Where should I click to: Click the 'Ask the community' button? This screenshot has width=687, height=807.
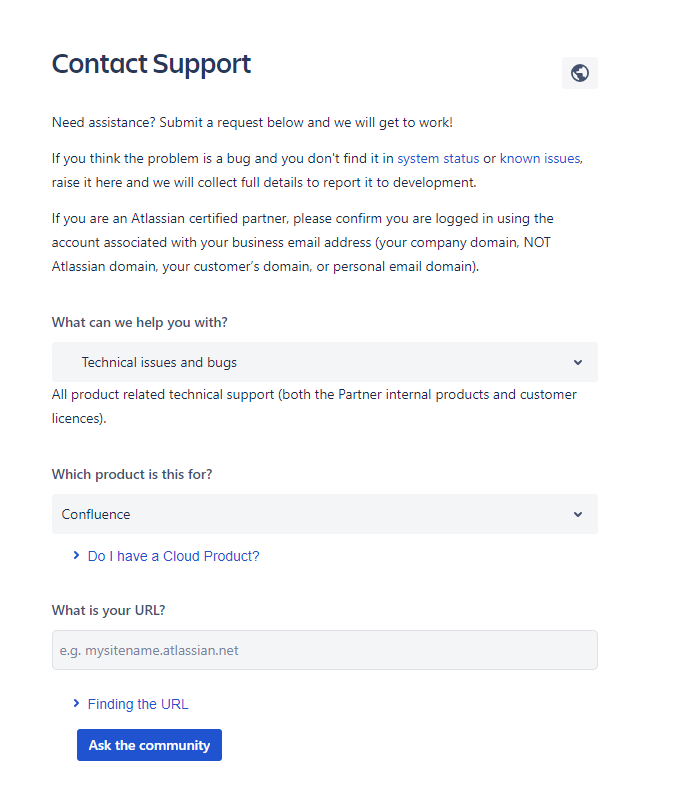coord(149,744)
